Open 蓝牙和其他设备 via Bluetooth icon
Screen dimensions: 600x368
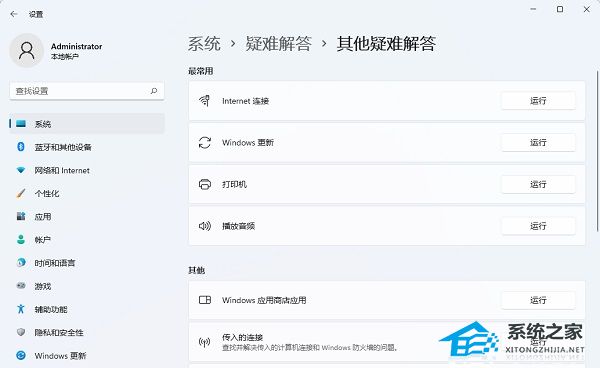click(21, 147)
